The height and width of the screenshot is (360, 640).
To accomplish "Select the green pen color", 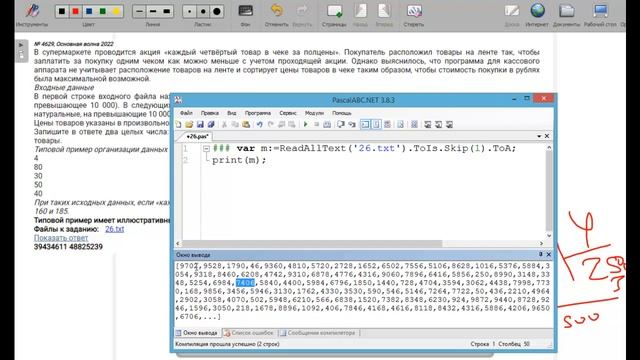I will pos(102,11).
